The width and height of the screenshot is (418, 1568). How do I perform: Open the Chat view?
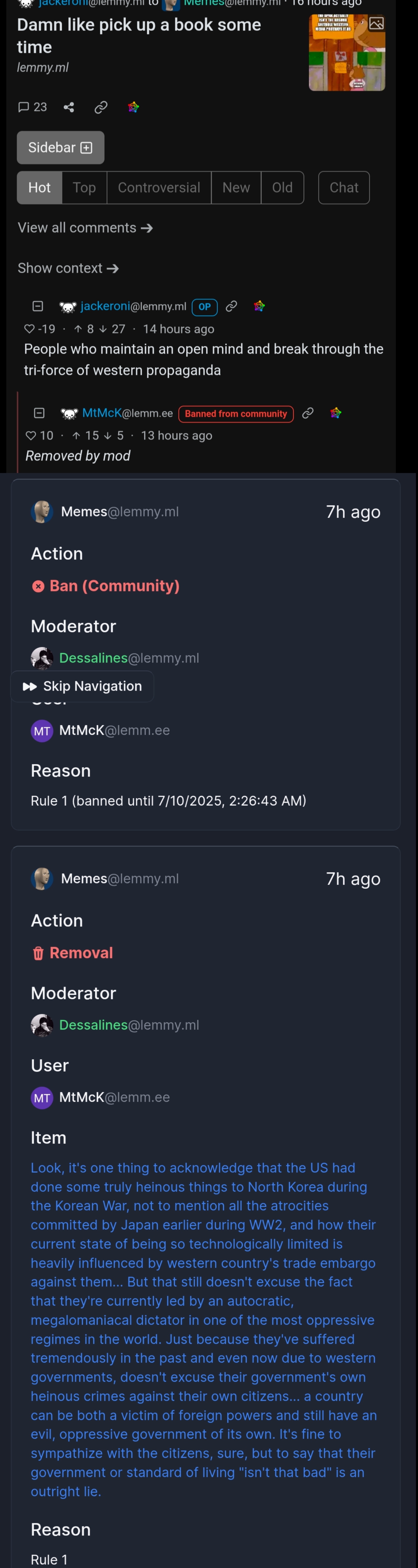pos(344,187)
